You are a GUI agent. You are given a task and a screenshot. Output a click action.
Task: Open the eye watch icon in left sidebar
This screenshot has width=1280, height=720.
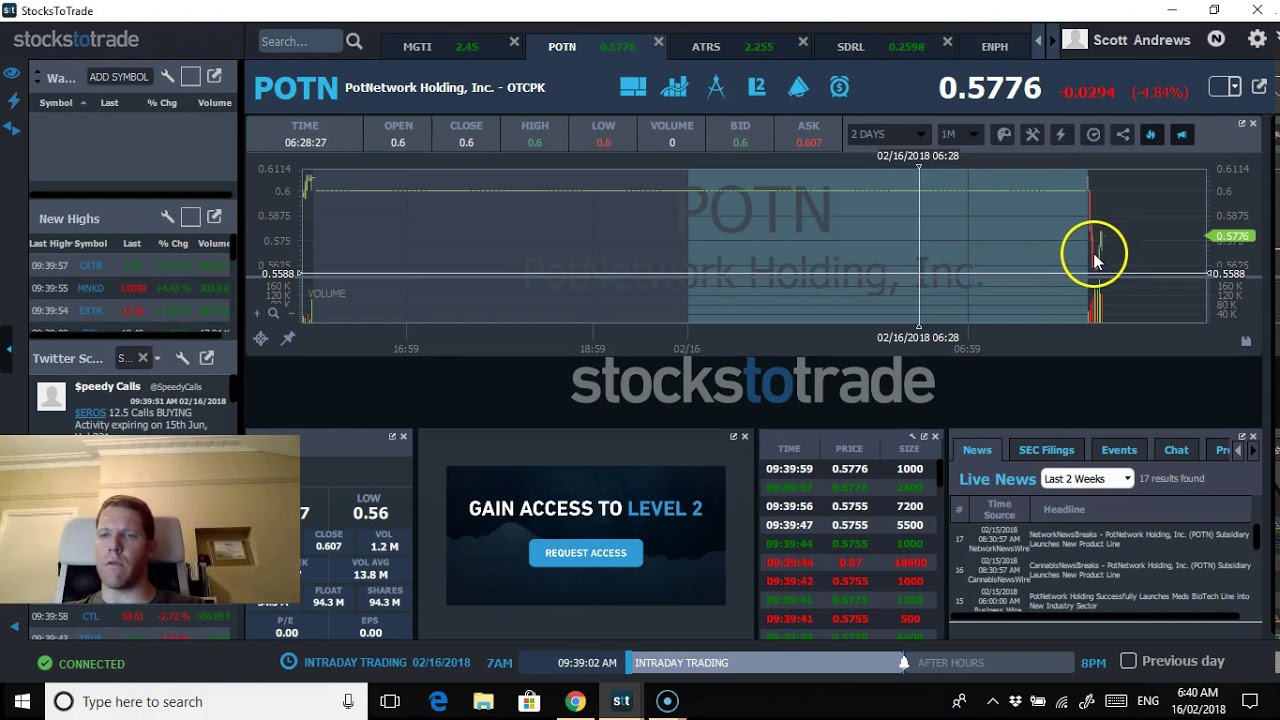coord(12,73)
